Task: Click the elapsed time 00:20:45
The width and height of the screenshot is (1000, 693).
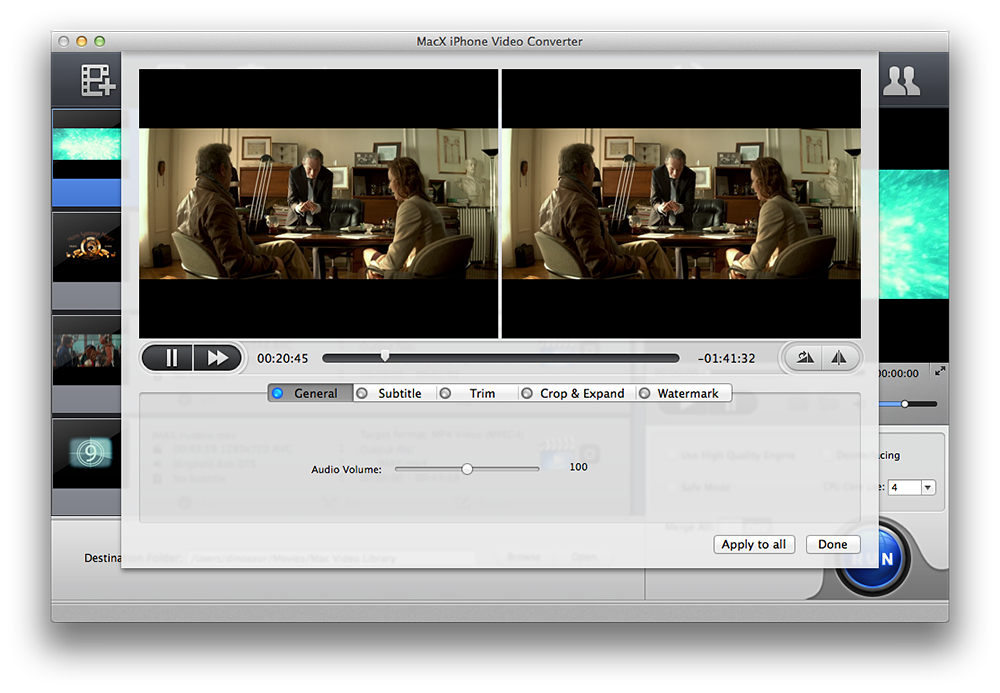Action: click(x=283, y=359)
